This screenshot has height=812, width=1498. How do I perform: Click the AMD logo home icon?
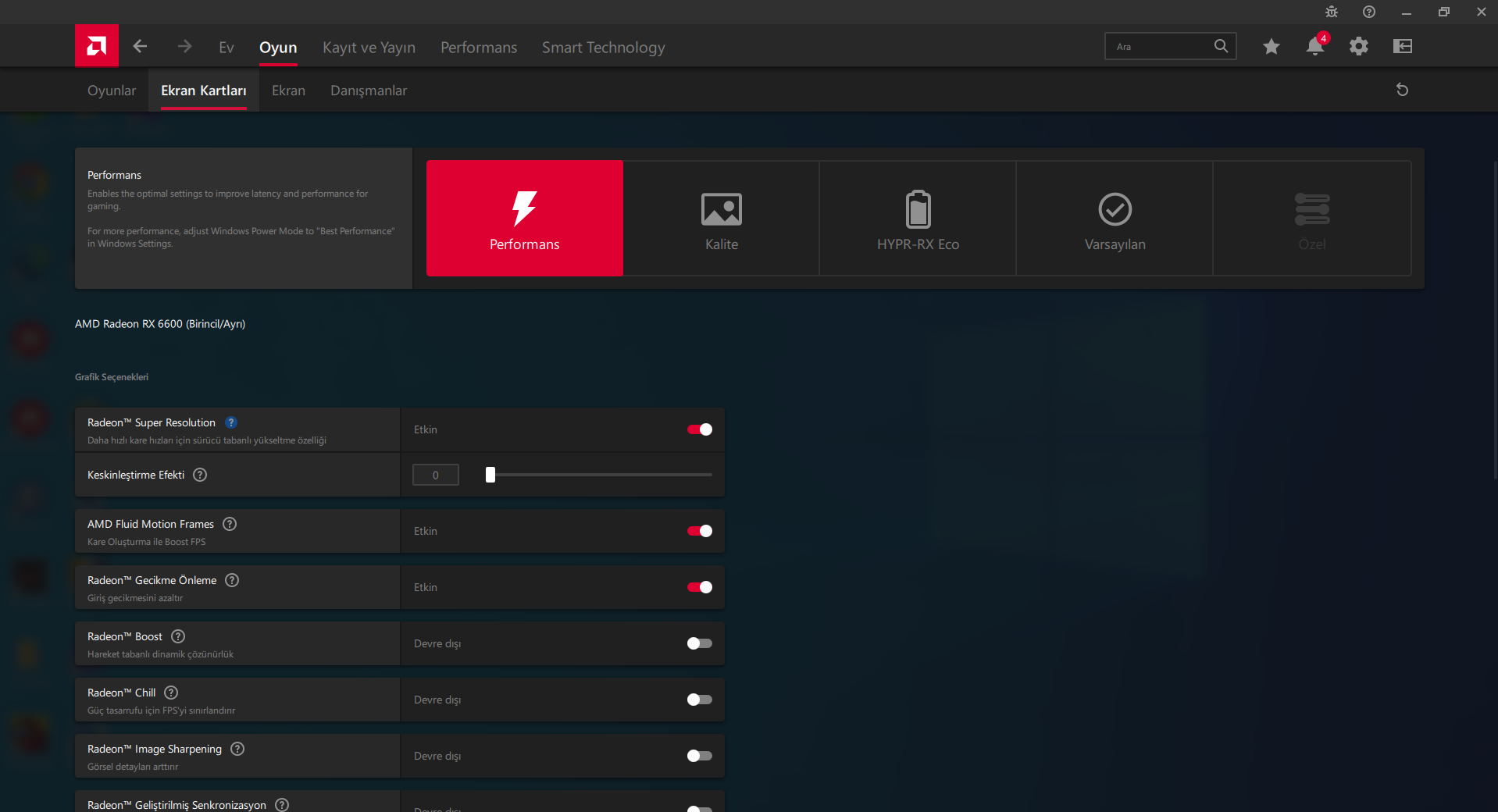pos(97,46)
